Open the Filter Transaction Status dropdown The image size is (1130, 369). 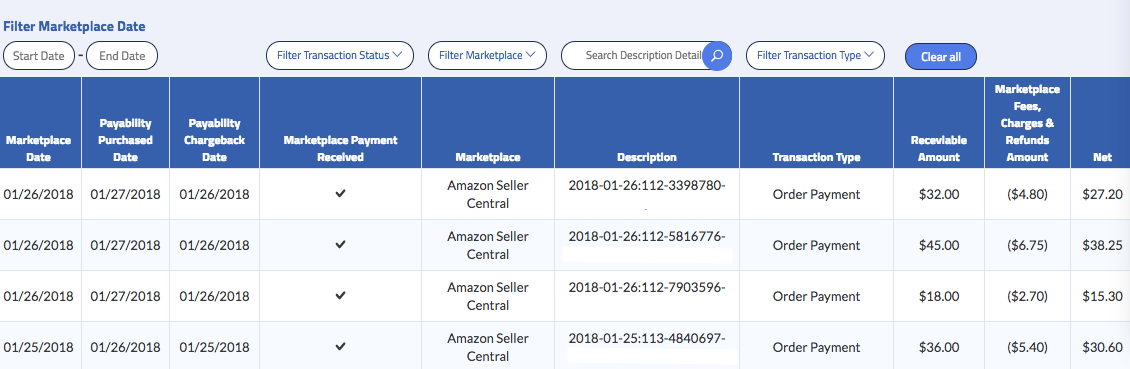[x=340, y=55]
